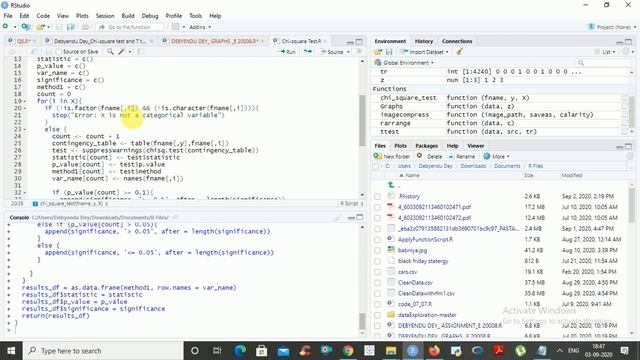
Task: Collapse the for loop at line 19
Action: point(24,101)
